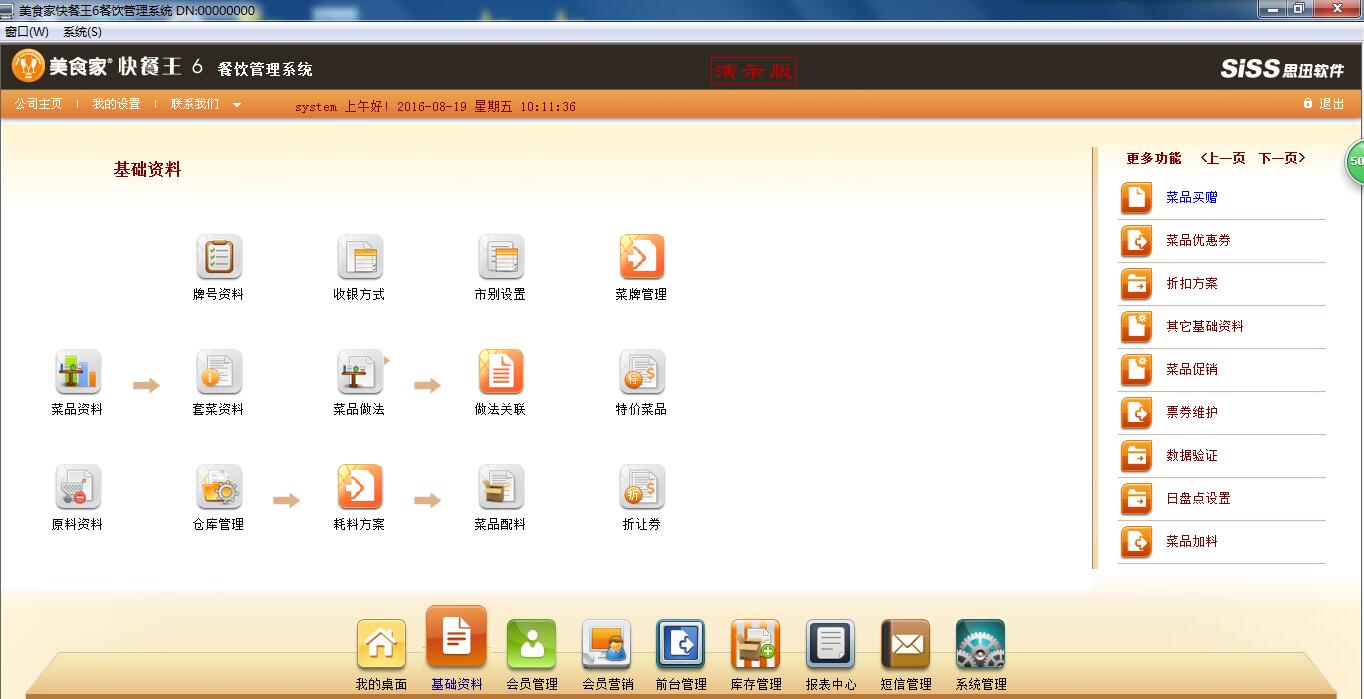Go to 公司主页
Viewport: 1364px width, 699px height.
click(38, 104)
